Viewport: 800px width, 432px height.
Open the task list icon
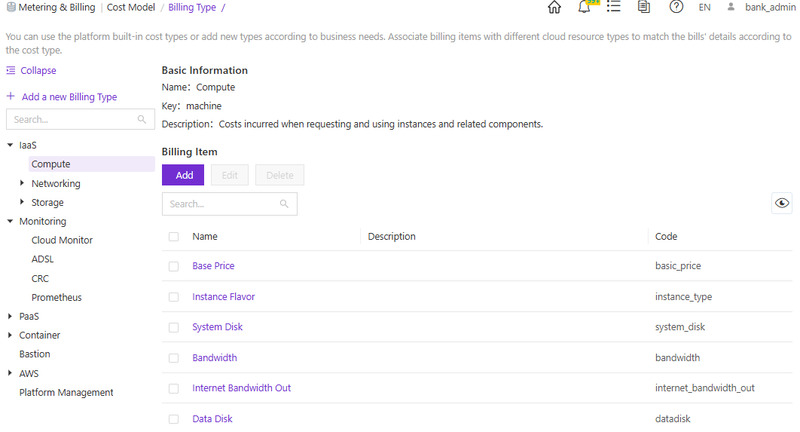click(x=613, y=7)
